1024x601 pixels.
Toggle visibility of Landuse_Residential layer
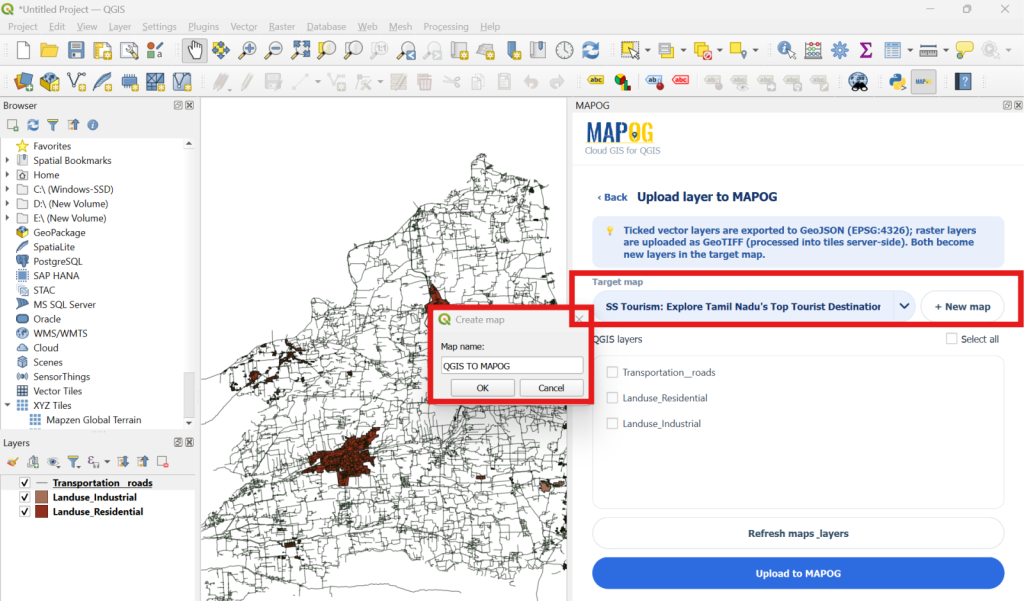(x=25, y=512)
